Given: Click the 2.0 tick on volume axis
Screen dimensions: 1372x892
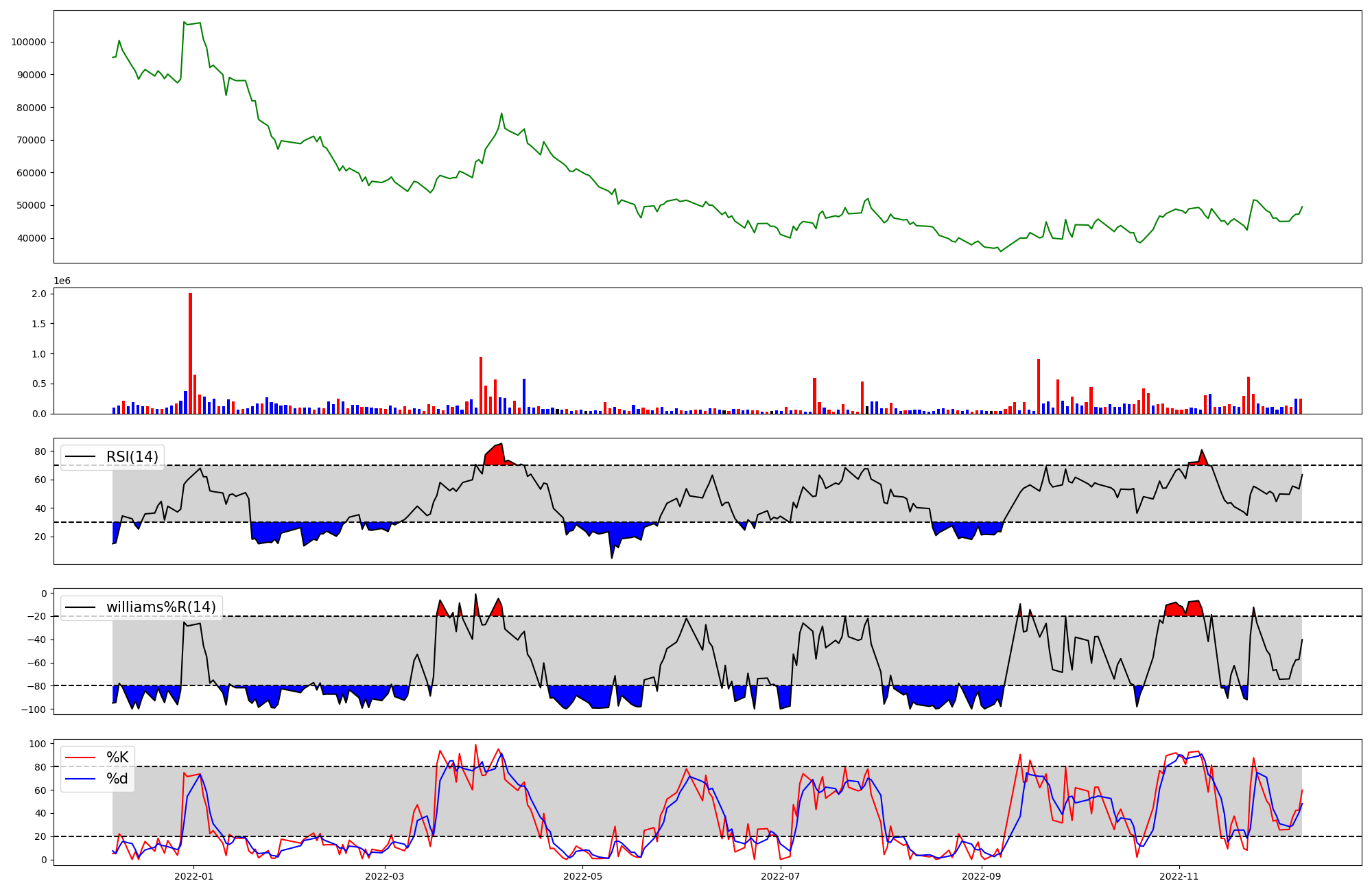Looking at the screenshot, I should 39,294.
